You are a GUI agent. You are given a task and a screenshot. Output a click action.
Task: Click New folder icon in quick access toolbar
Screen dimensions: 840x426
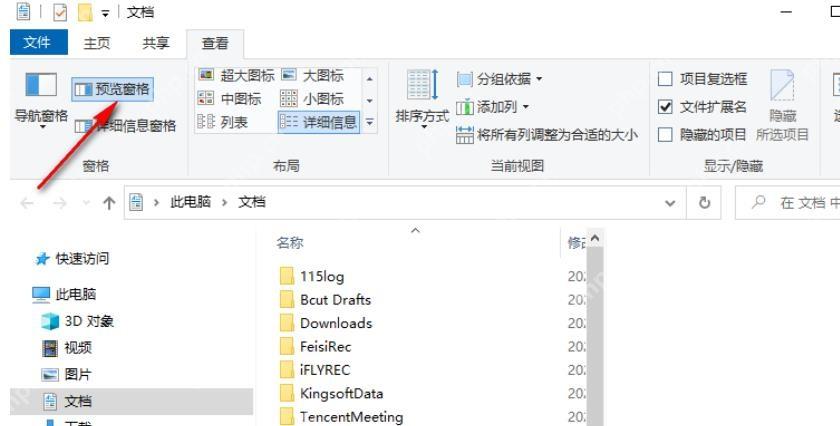click(x=85, y=12)
